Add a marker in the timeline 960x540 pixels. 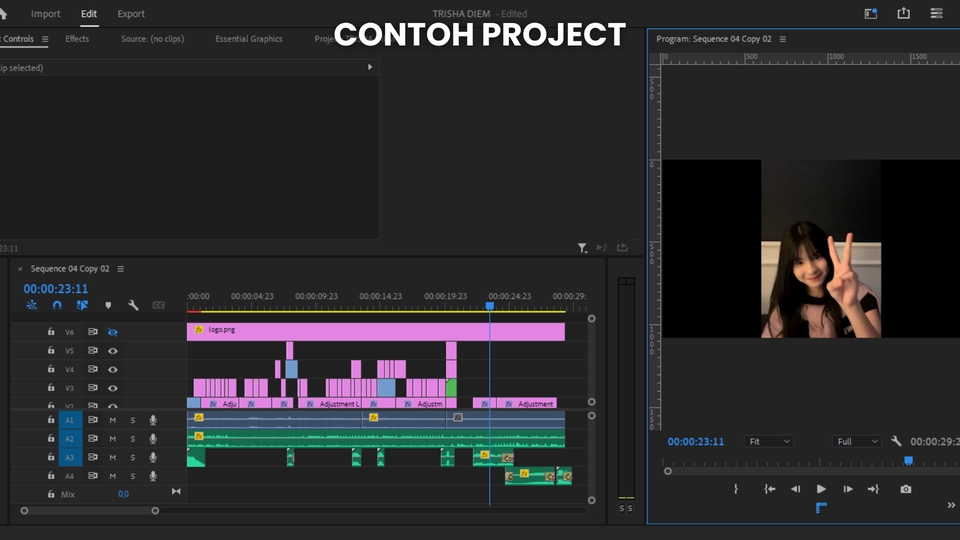108,305
